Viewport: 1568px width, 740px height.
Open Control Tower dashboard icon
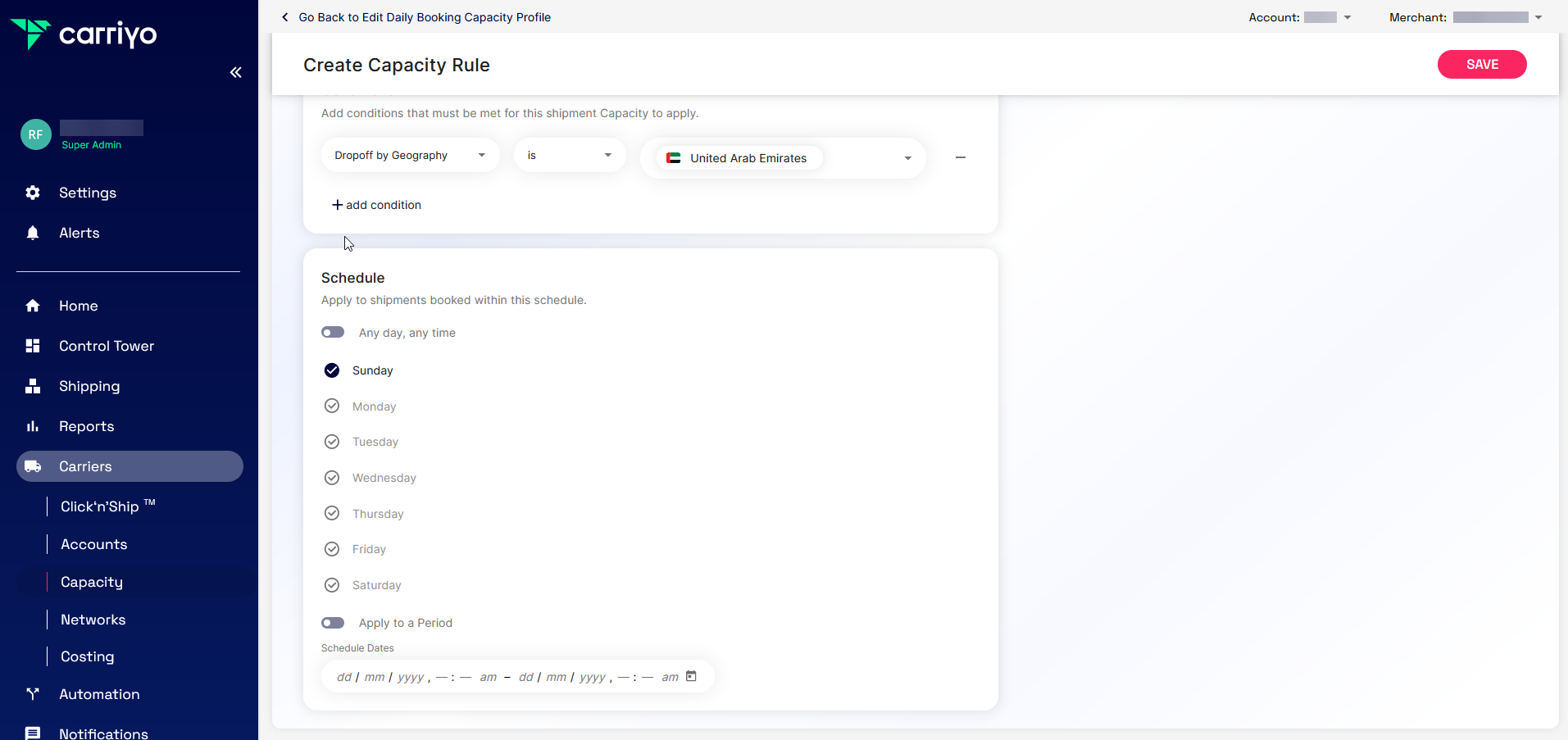click(33, 346)
